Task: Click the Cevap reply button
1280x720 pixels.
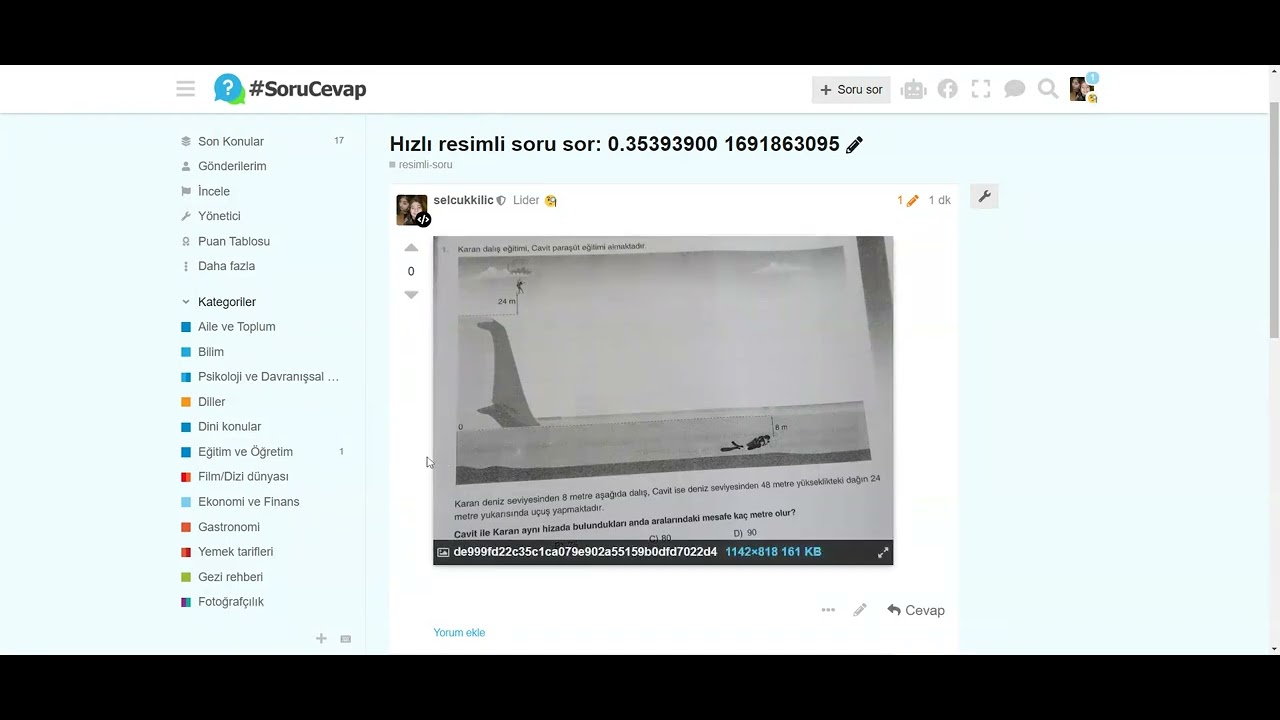Action: [916, 610]
